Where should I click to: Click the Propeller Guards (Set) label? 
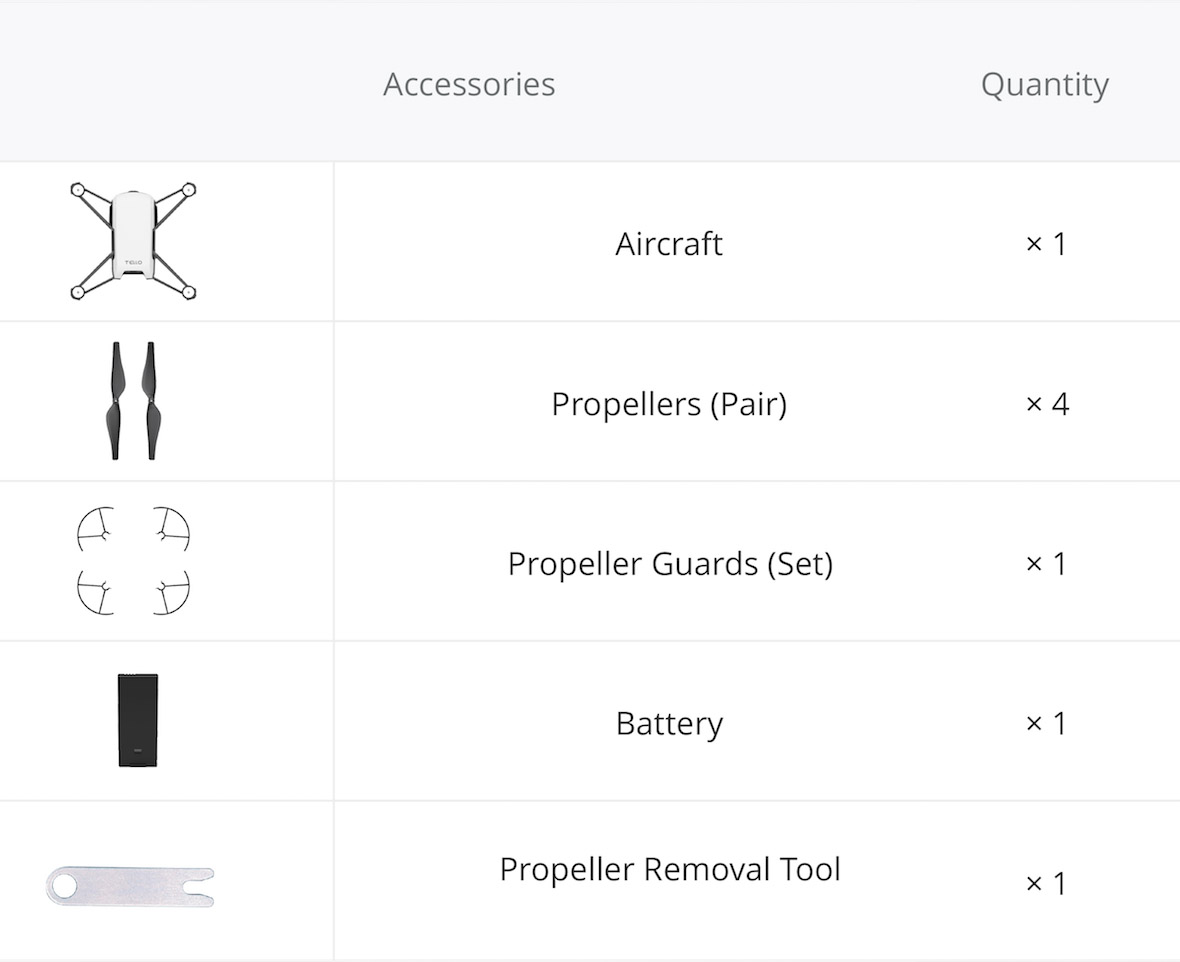click(x=670, y=564)
